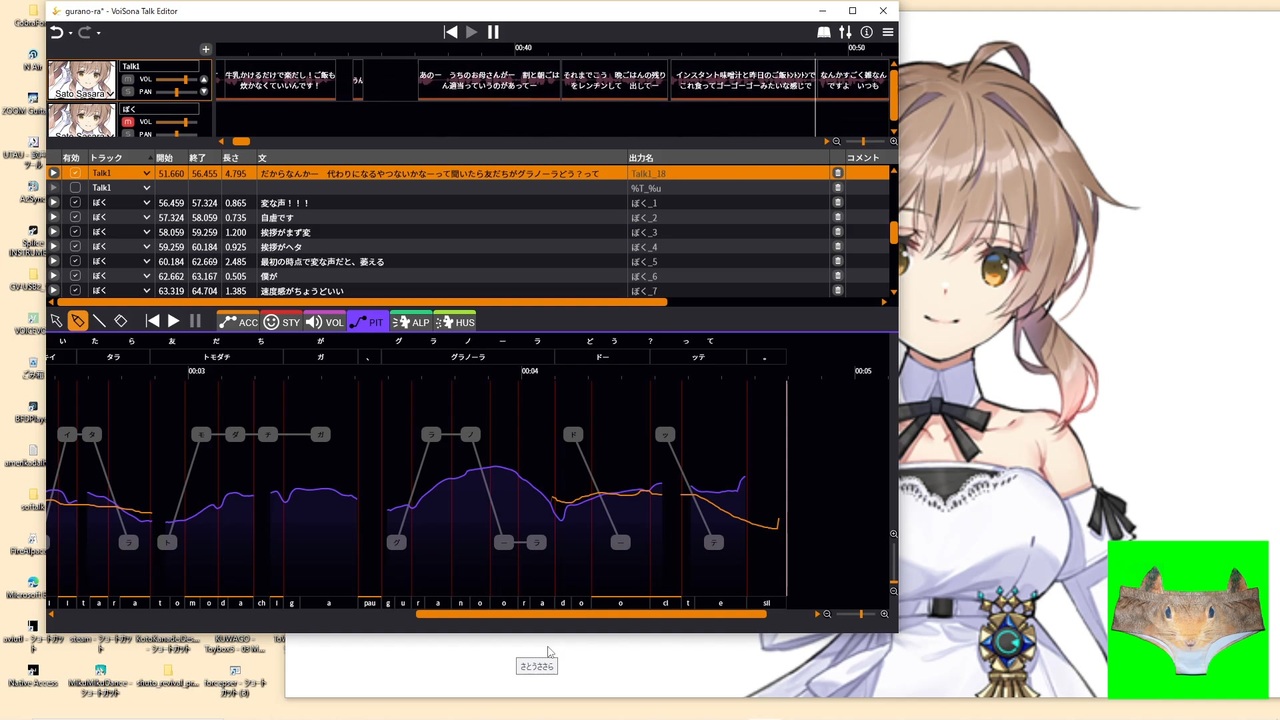This screenshot has width=1280, height=720.
Task: Pause playback in the top transport
Action: pos(493,32)
